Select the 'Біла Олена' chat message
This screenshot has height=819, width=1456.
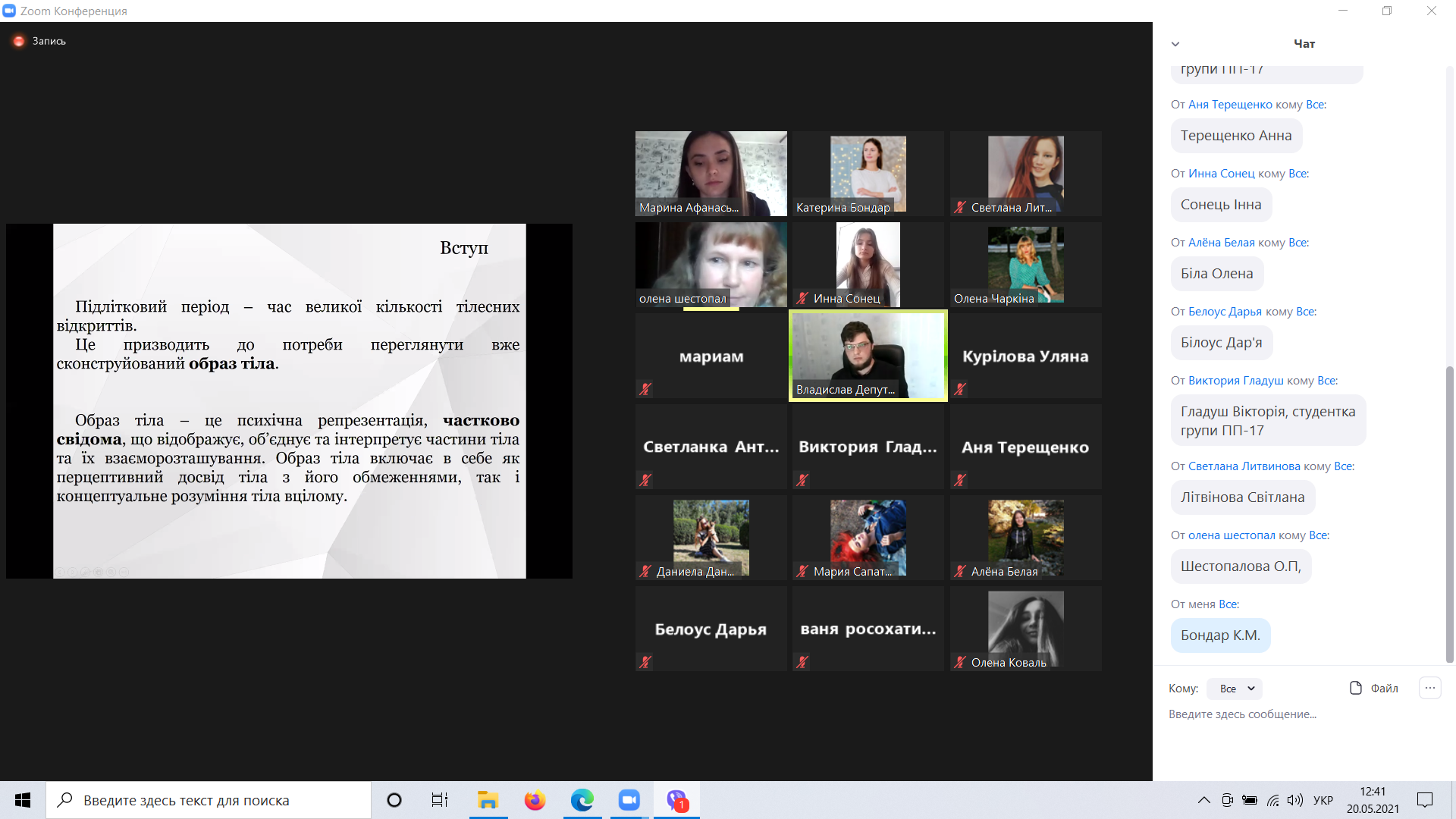tap(1216, 274)
